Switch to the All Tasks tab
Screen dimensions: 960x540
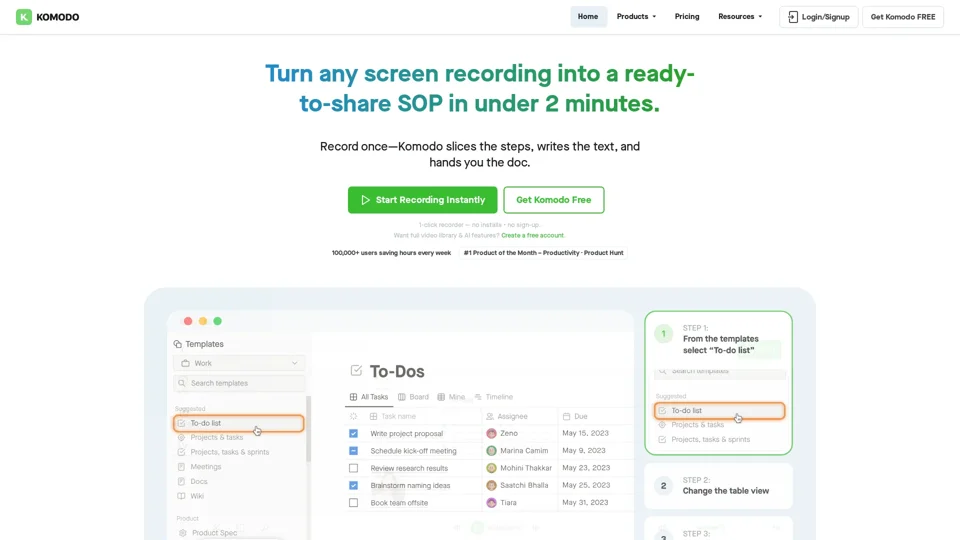point(369,397)
